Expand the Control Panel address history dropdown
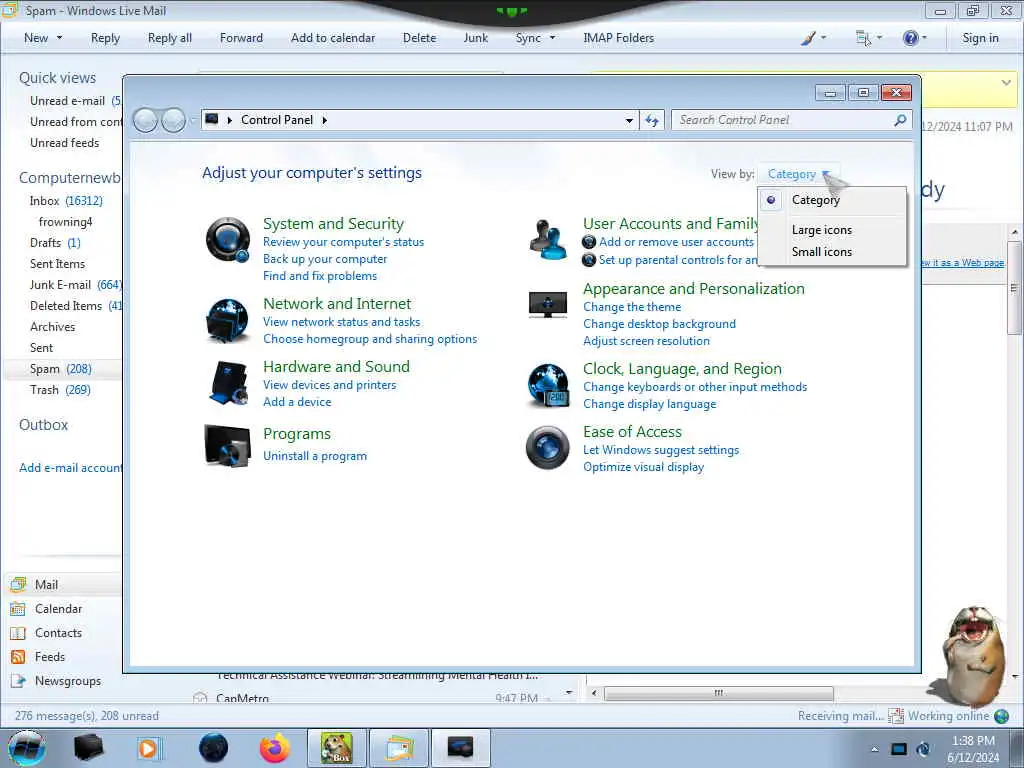The height and width of the screenshot is (768, 1024). pyautogui.click(x=629, y=120)
